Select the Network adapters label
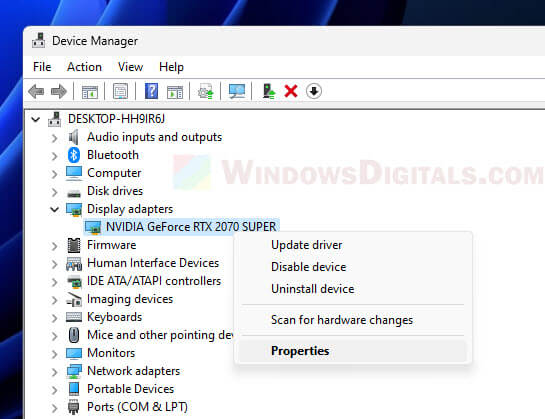 pos(133,371)
